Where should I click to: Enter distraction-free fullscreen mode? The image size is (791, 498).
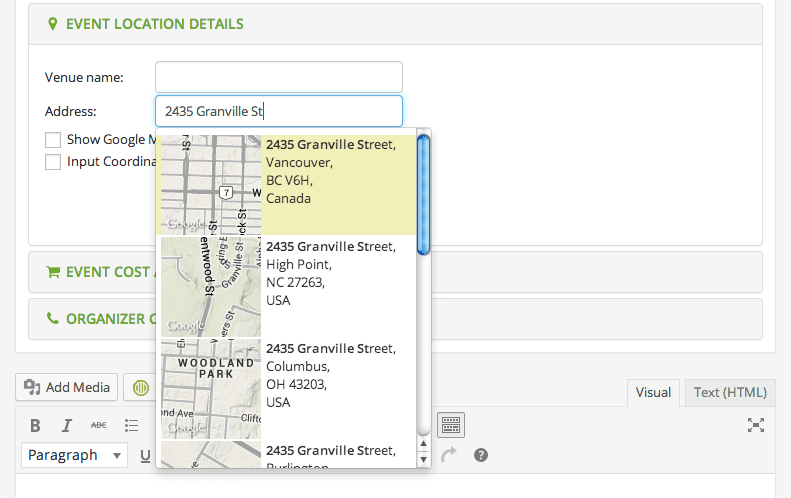click(756, 425)
